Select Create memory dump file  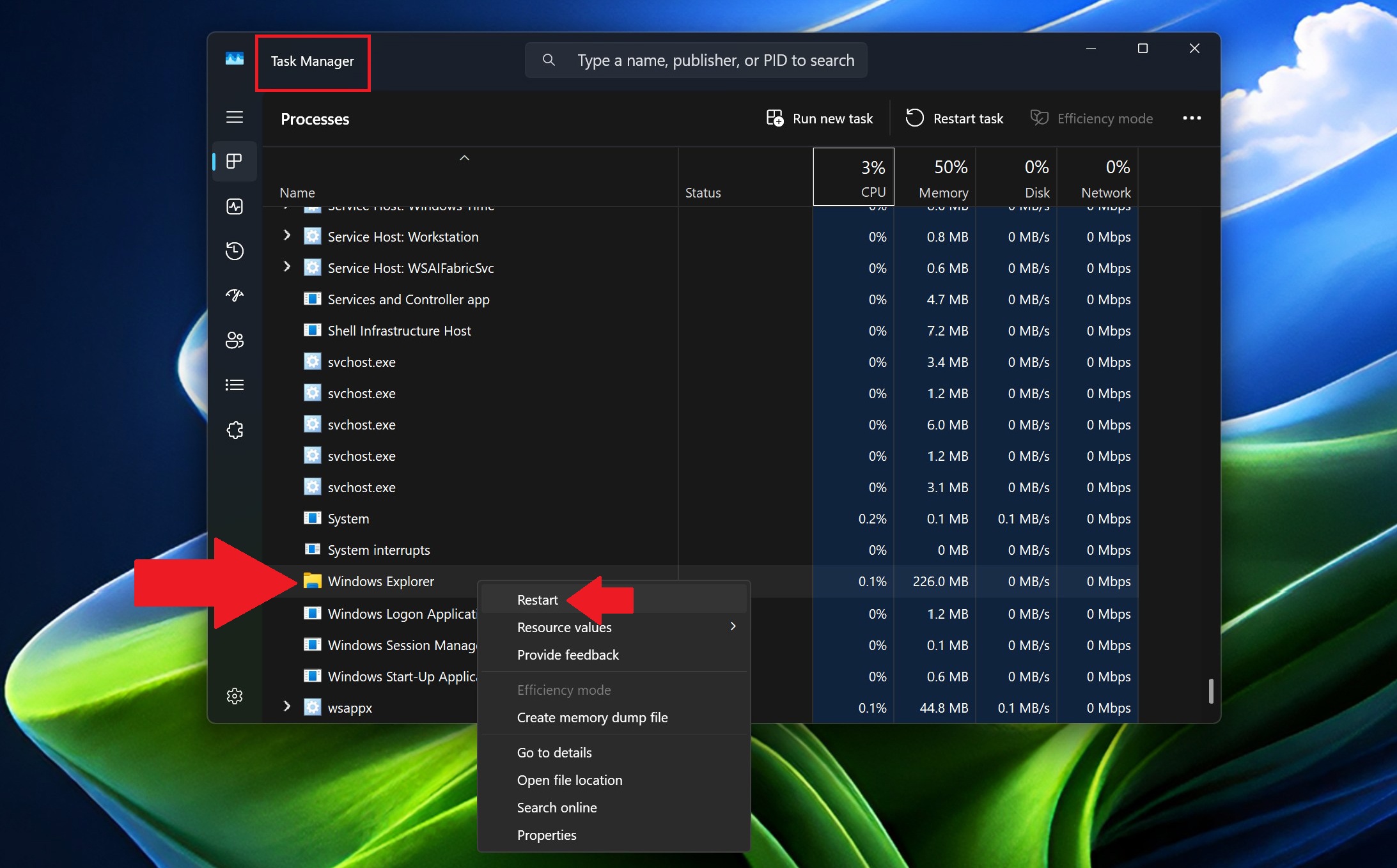click(614, 717)
